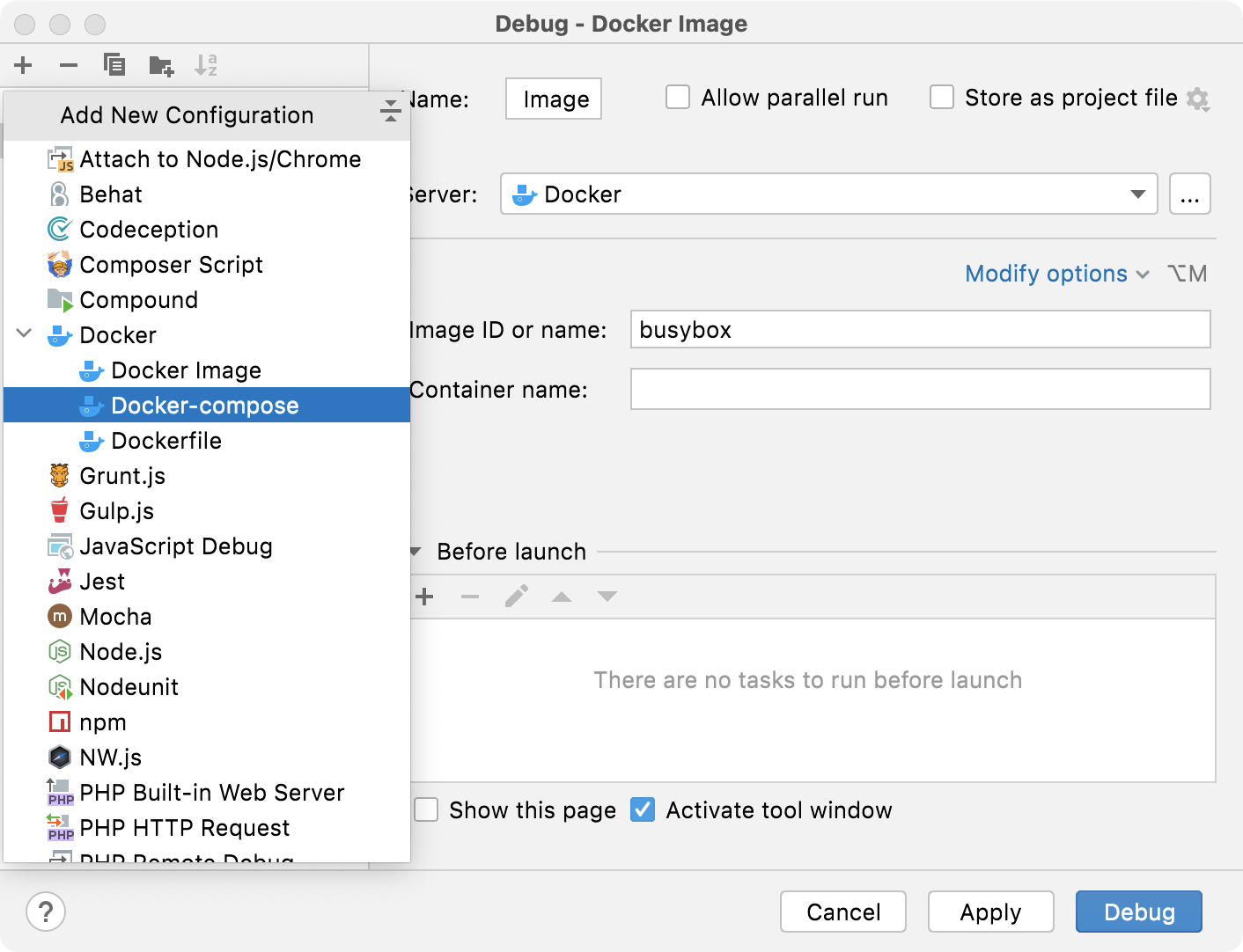
Task: Click the Mocha icon
Action: point(59,616)
